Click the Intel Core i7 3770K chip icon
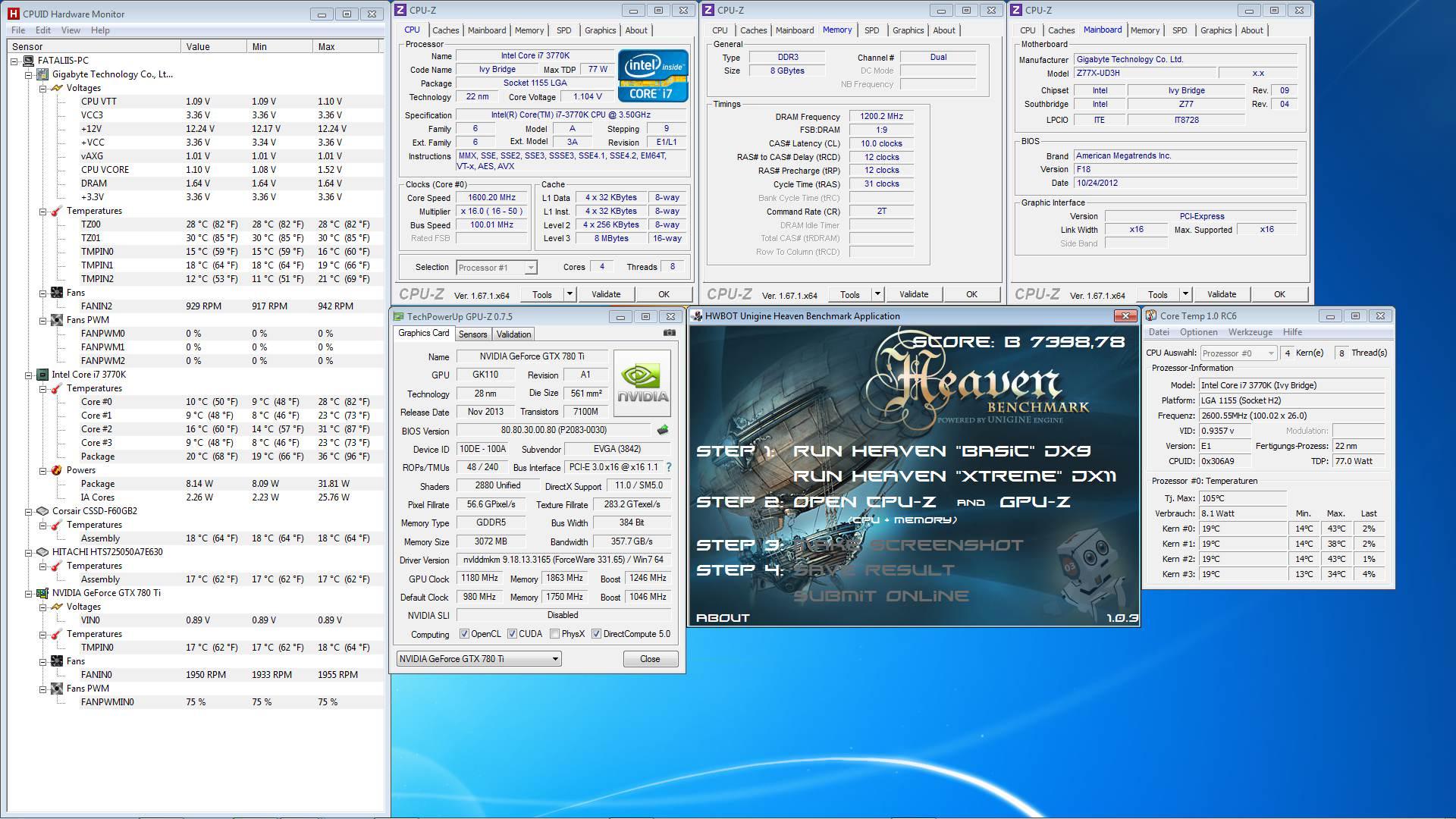 pyautogui.click(x=43, y=375)
